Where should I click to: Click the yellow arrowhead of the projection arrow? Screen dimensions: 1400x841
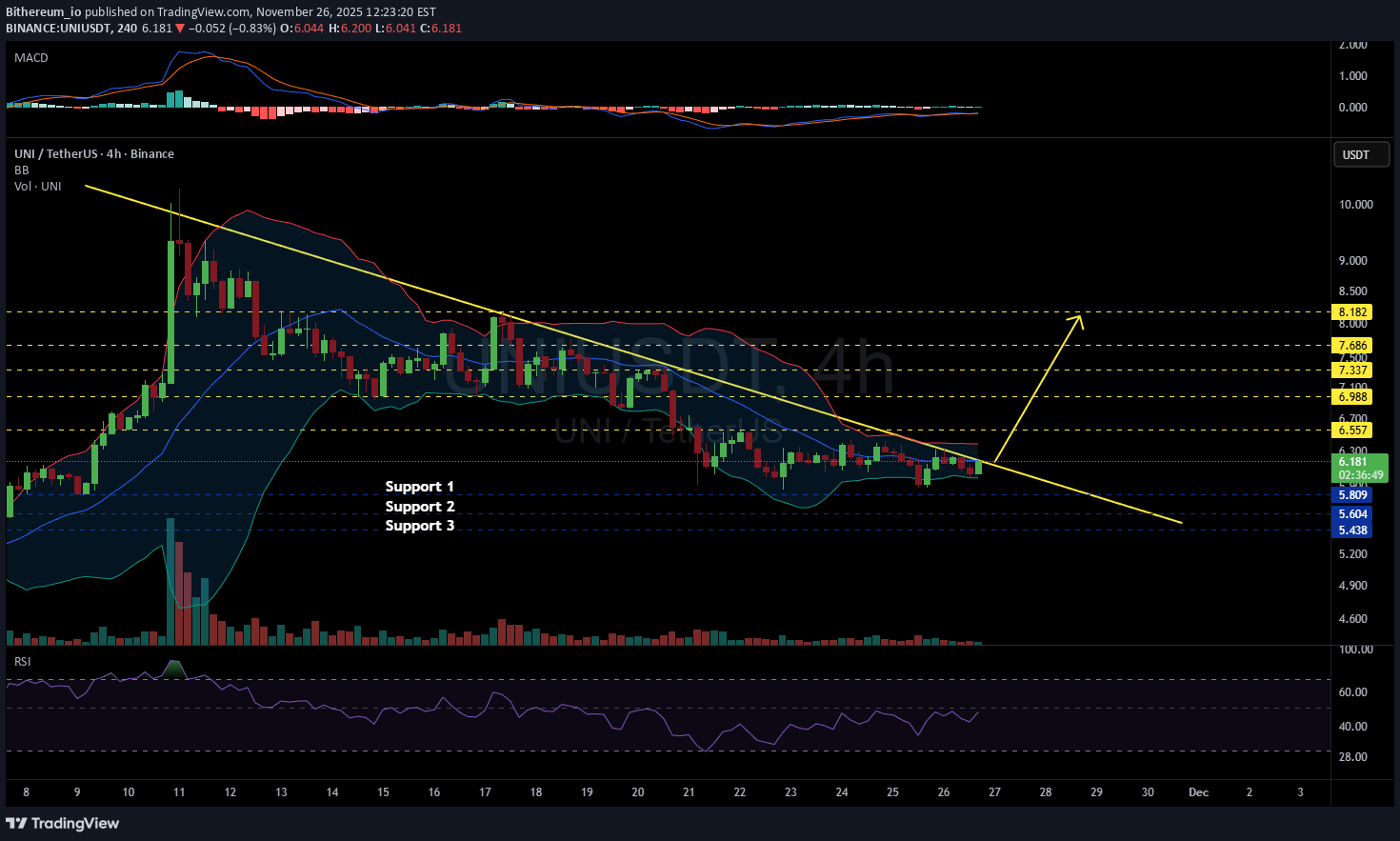[x=1077, y=320]
